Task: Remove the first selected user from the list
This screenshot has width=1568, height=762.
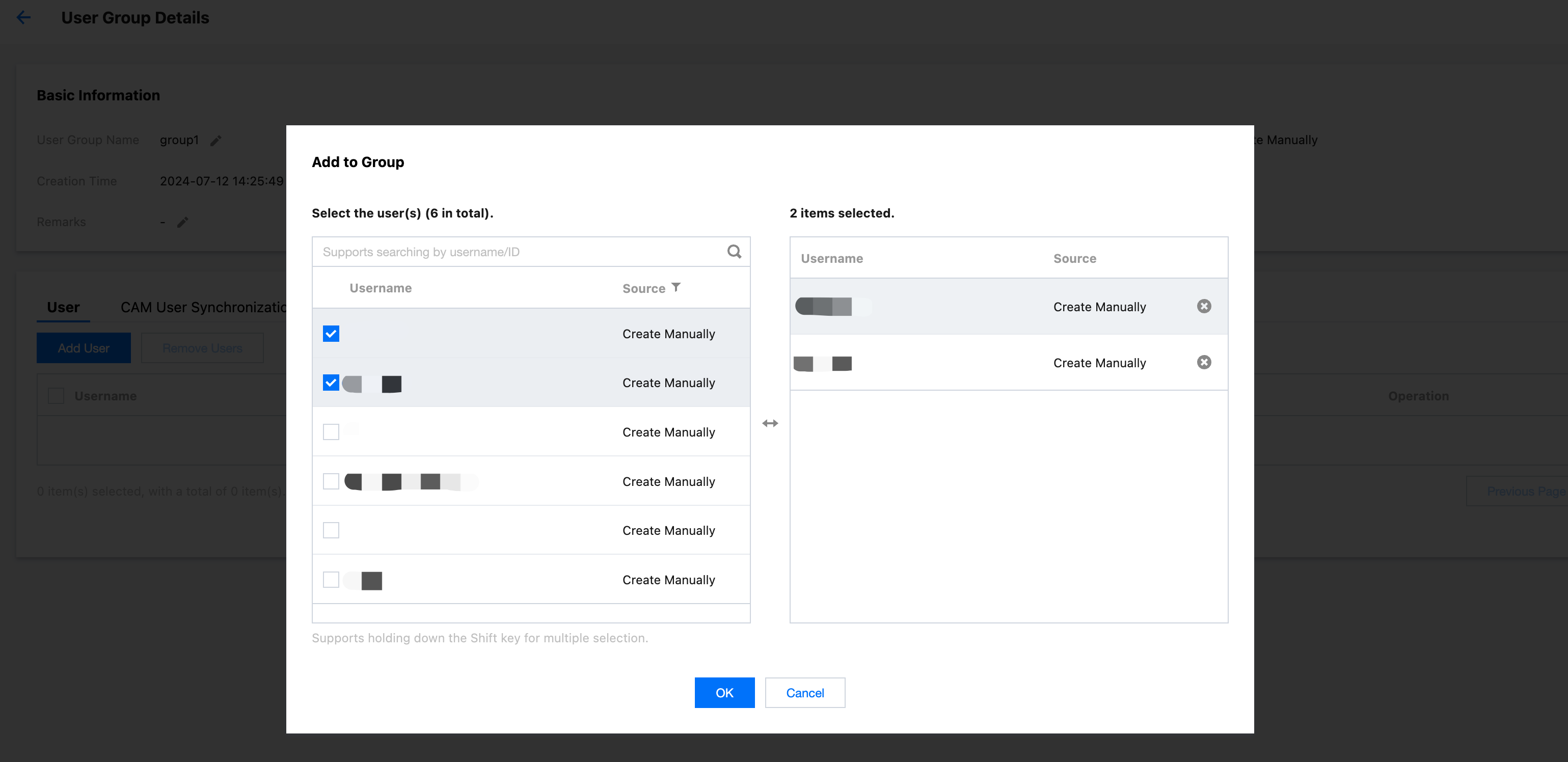Action: click(1203, 306)
